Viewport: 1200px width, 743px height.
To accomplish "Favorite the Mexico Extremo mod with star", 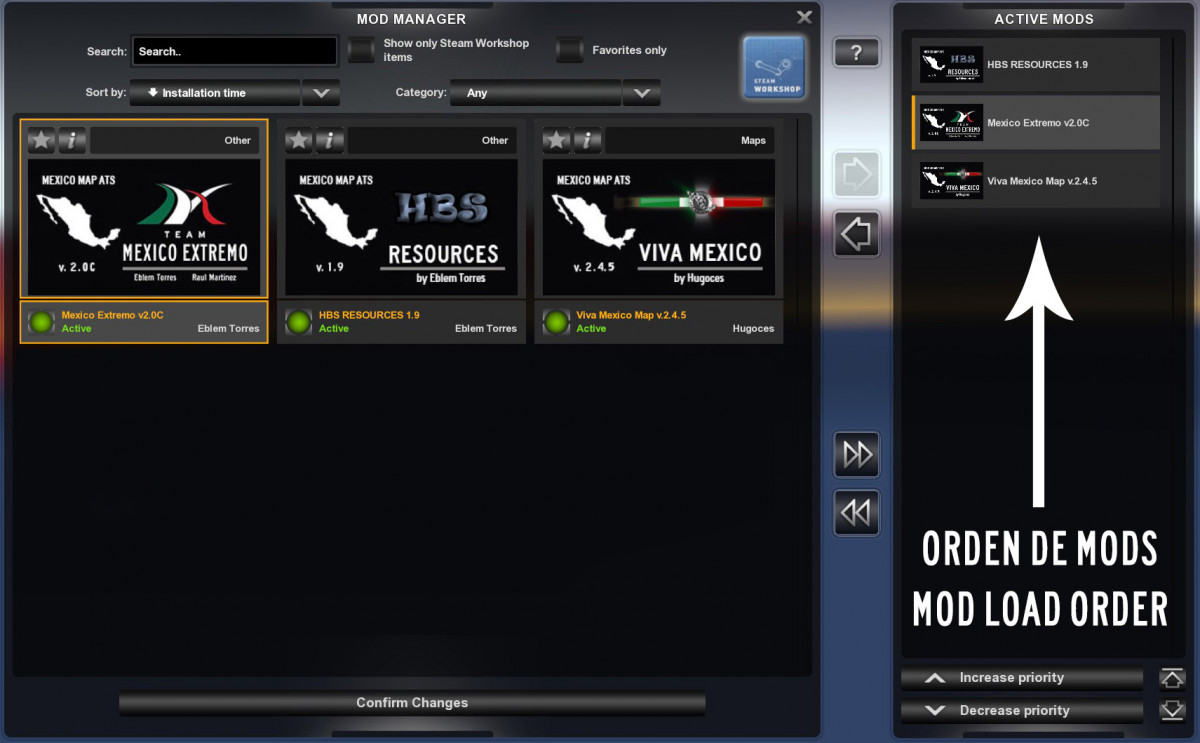I will tap(41, 140).
